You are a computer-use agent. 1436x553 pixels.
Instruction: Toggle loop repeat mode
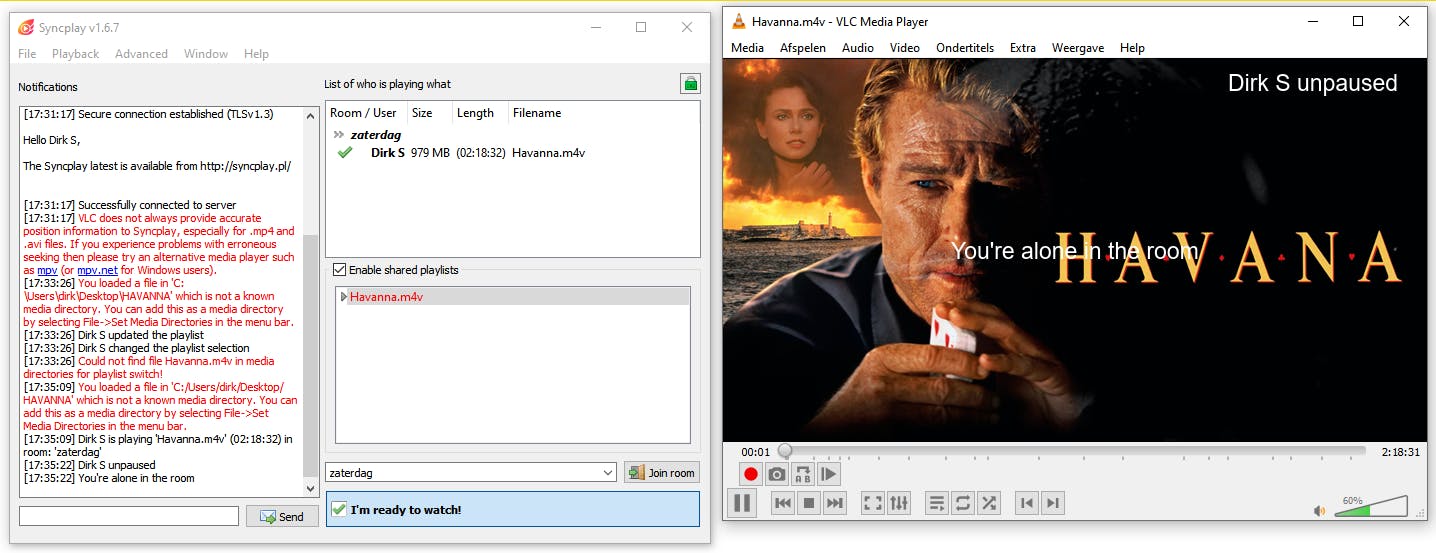point(963,503)
